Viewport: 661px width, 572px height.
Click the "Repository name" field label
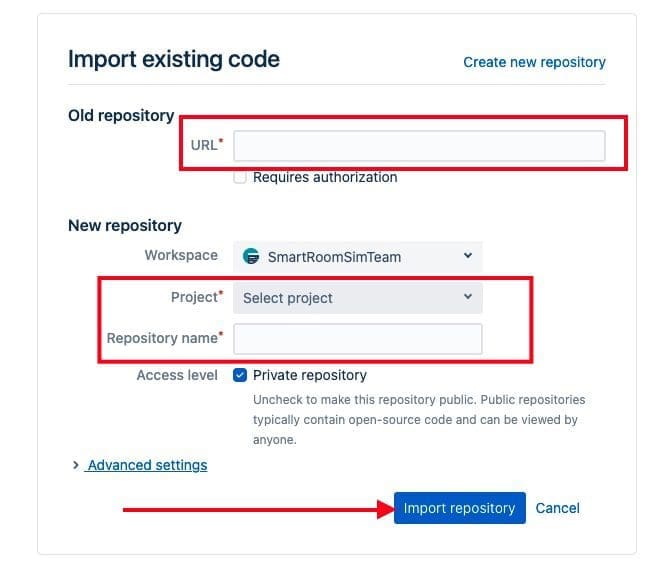(x=162, y=338)
